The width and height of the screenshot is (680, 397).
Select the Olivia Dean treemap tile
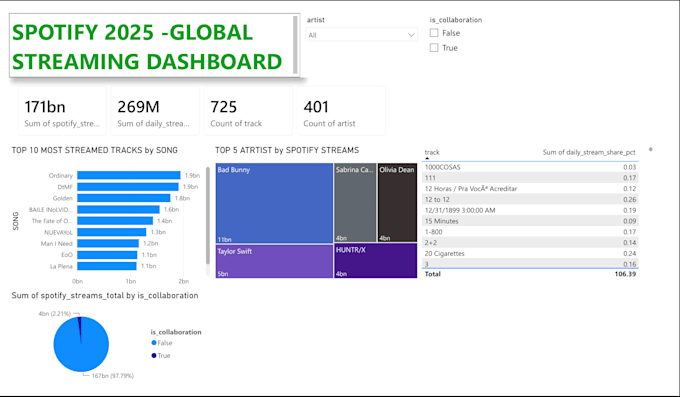[397, 203]
